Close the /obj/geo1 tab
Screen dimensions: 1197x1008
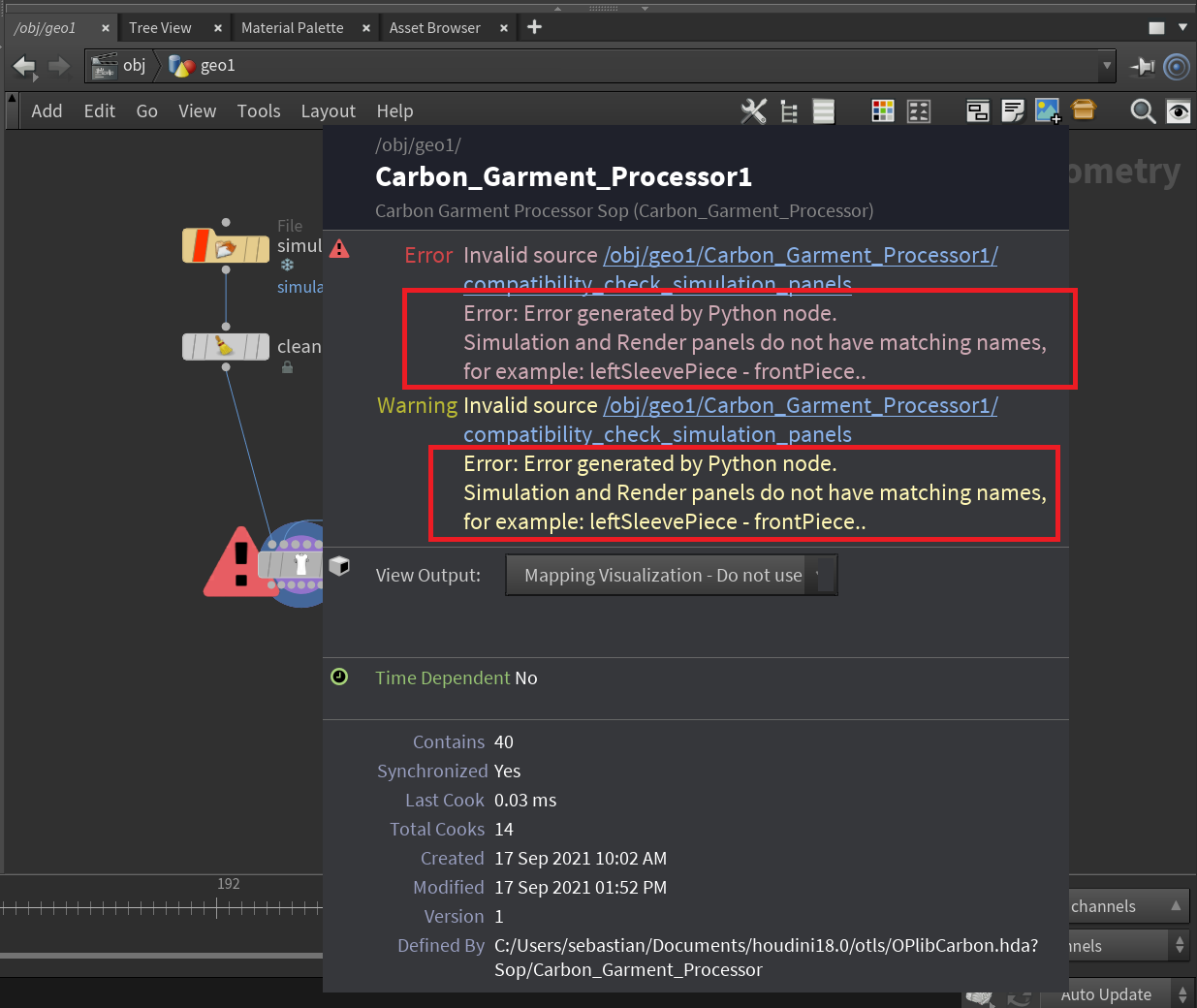click(106, 28)
